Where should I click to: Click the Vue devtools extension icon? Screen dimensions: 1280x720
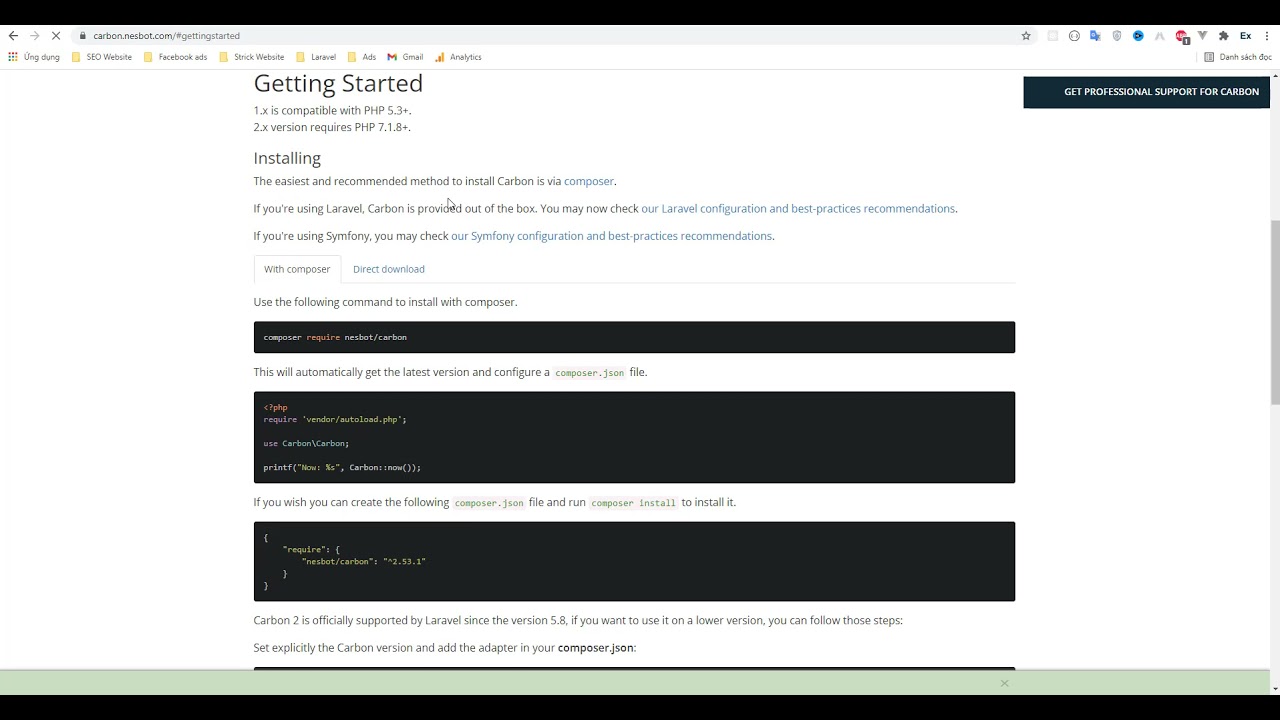click(1202, 36)
